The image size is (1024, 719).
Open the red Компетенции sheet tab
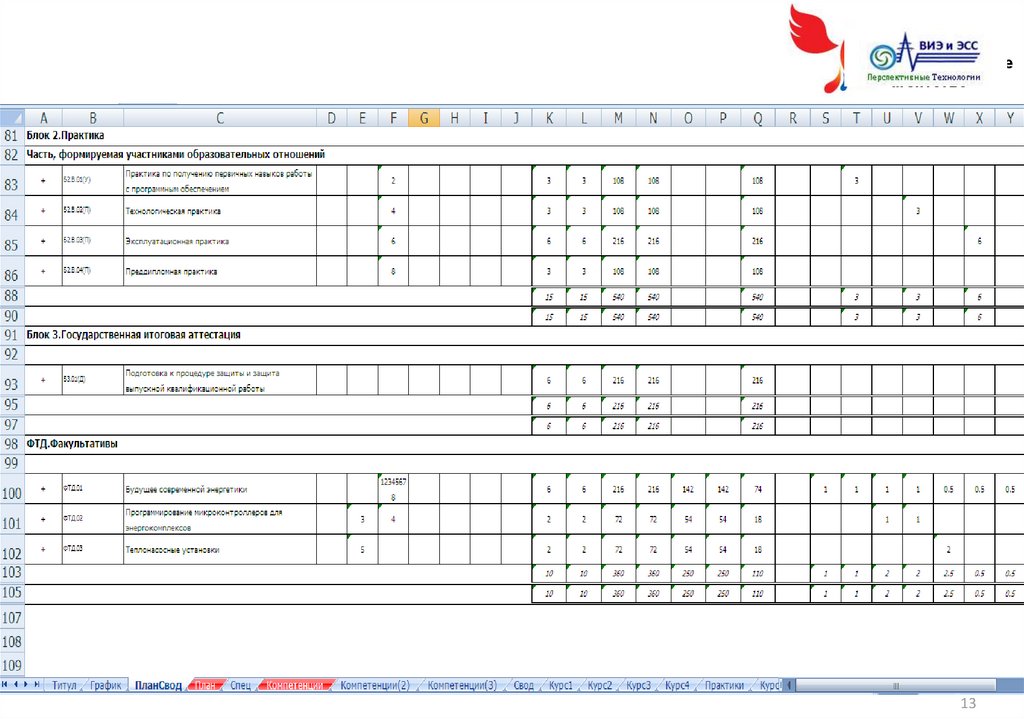click(296, 685)
